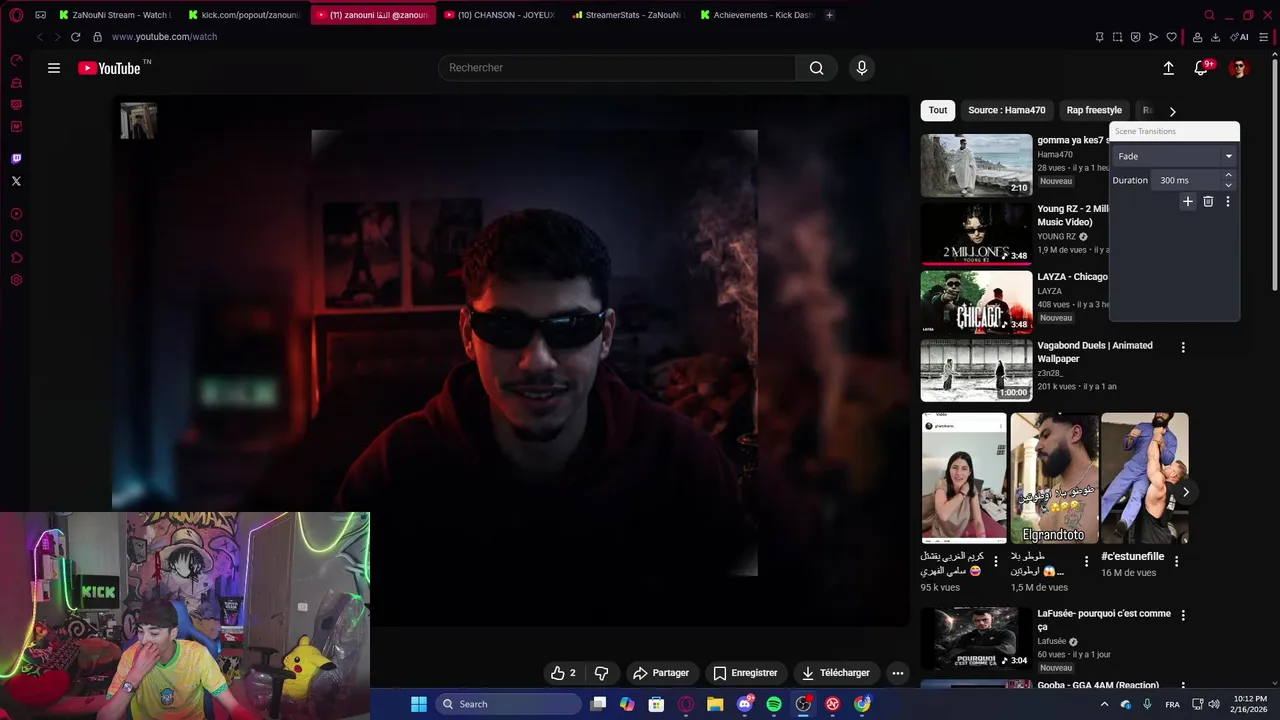Open the Opera ad blocker shield
The height and width of the screenshot is (720, 1280).
(x=1135, y=37)
